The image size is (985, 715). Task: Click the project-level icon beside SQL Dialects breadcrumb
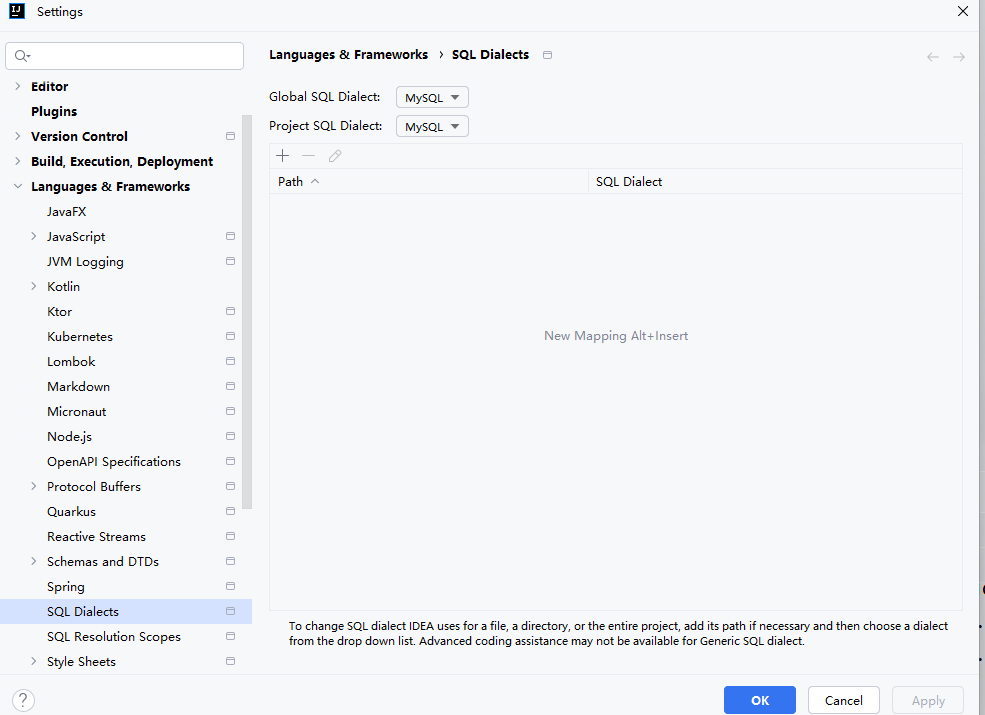[x=547, y=55]
